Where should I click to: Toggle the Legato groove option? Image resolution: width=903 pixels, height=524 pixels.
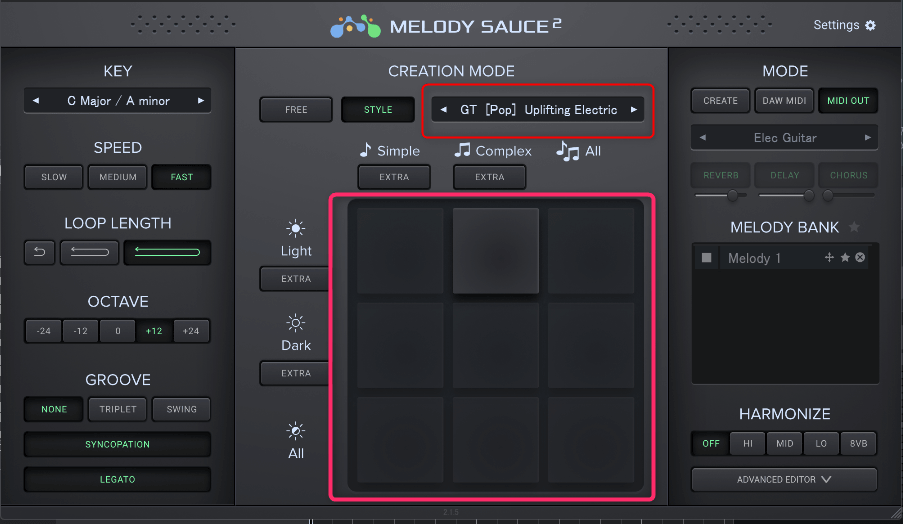(x=117, y=479)
